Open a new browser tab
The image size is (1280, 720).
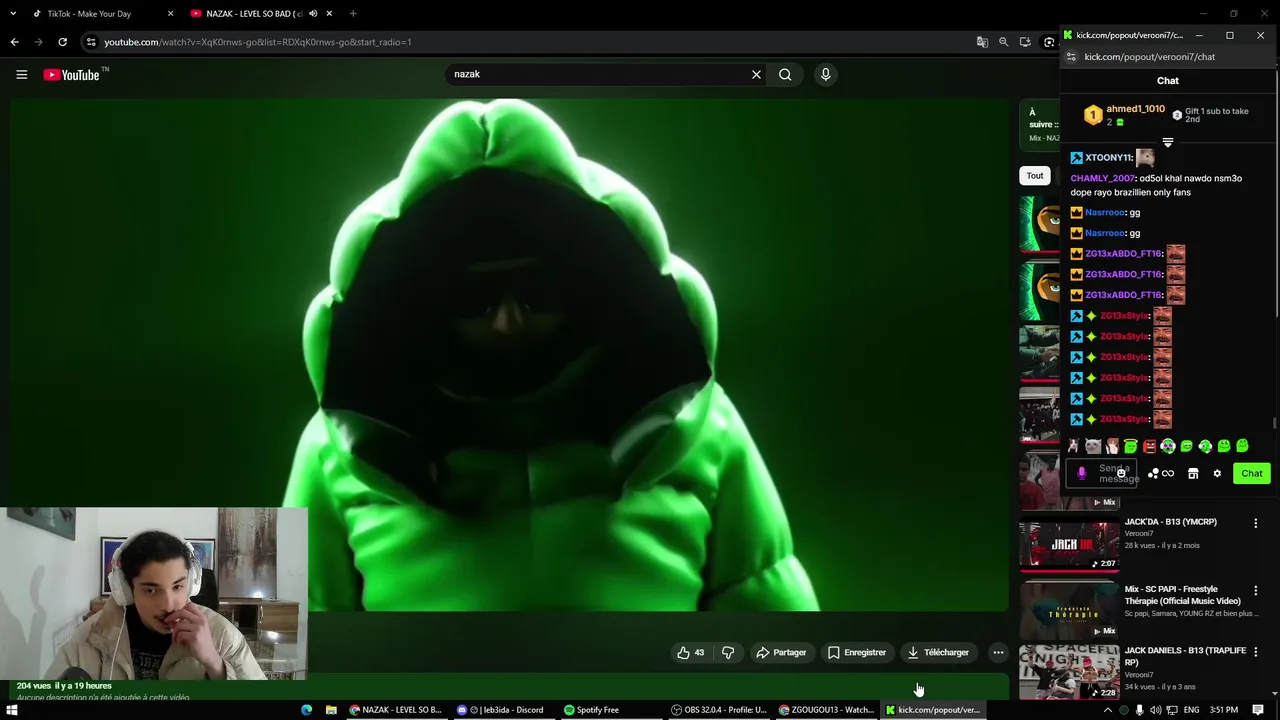pyautogui.click(x=353, y=14)
